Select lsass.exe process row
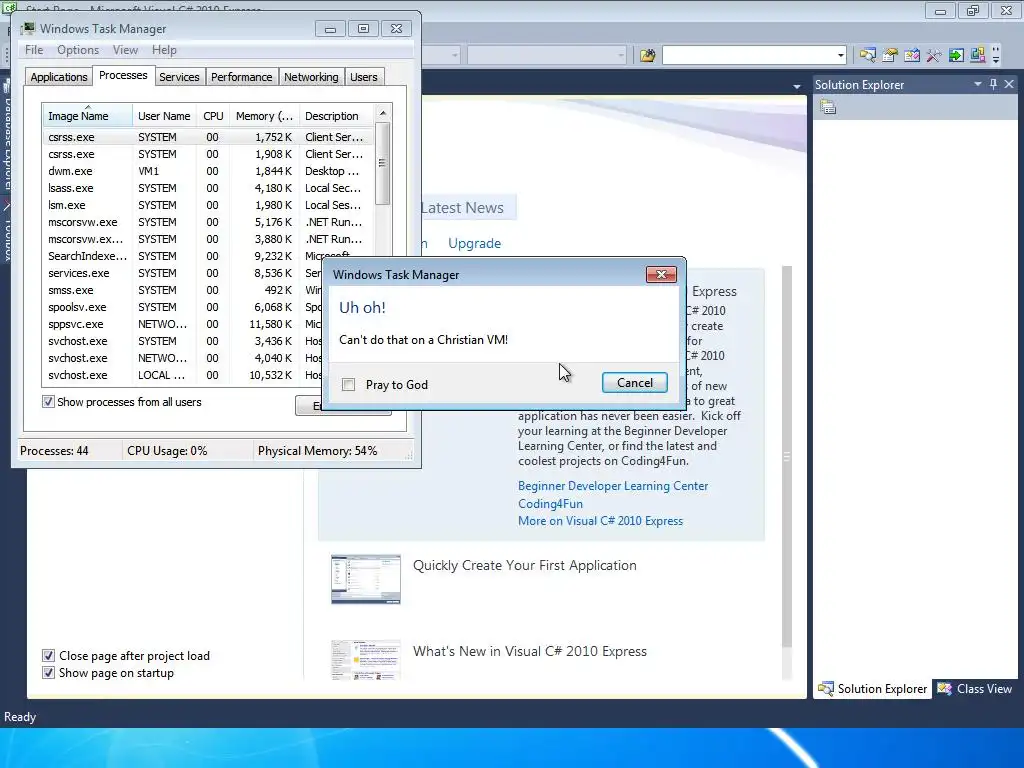This screenshot has height=768, width=1024. [x=208, y=188]
